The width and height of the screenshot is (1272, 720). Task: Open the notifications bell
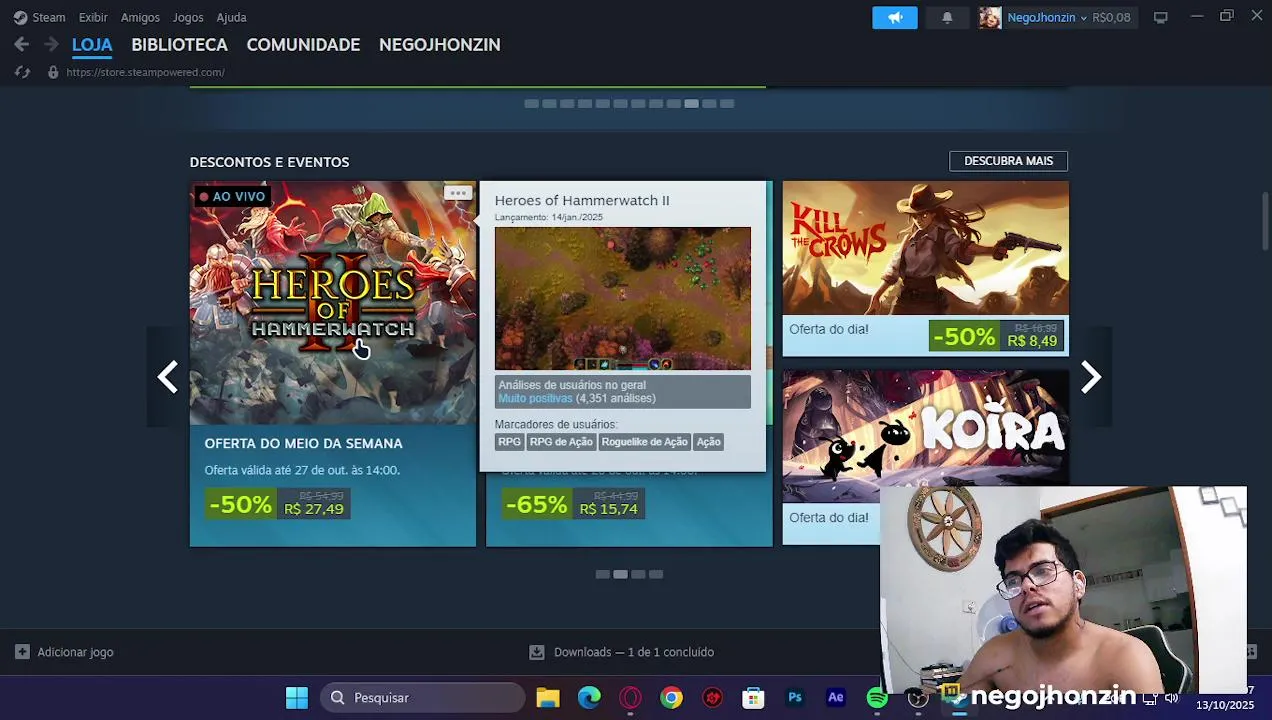tap(947, 17)
